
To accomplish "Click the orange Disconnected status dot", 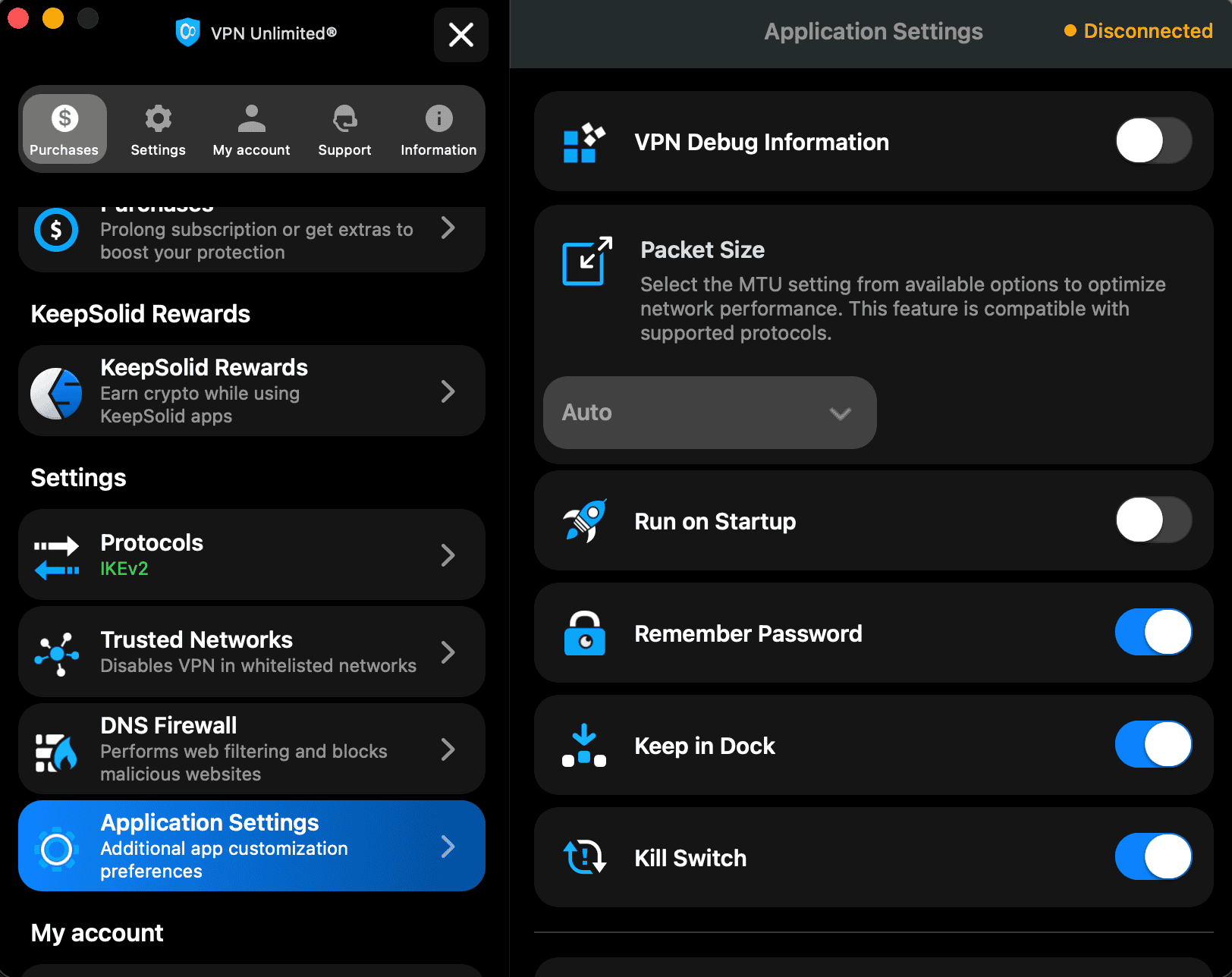I will click(1070, 31).
